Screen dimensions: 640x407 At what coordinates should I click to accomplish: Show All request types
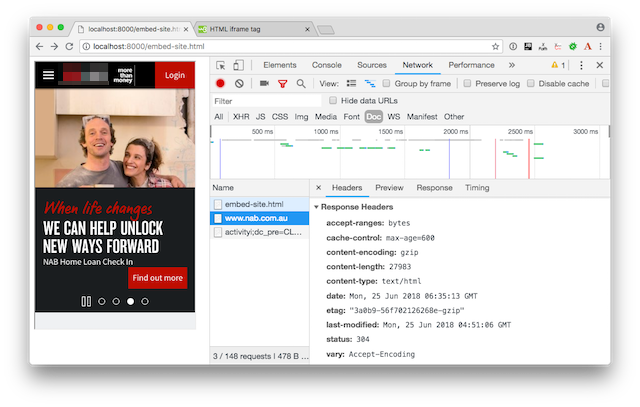(218, 117)
